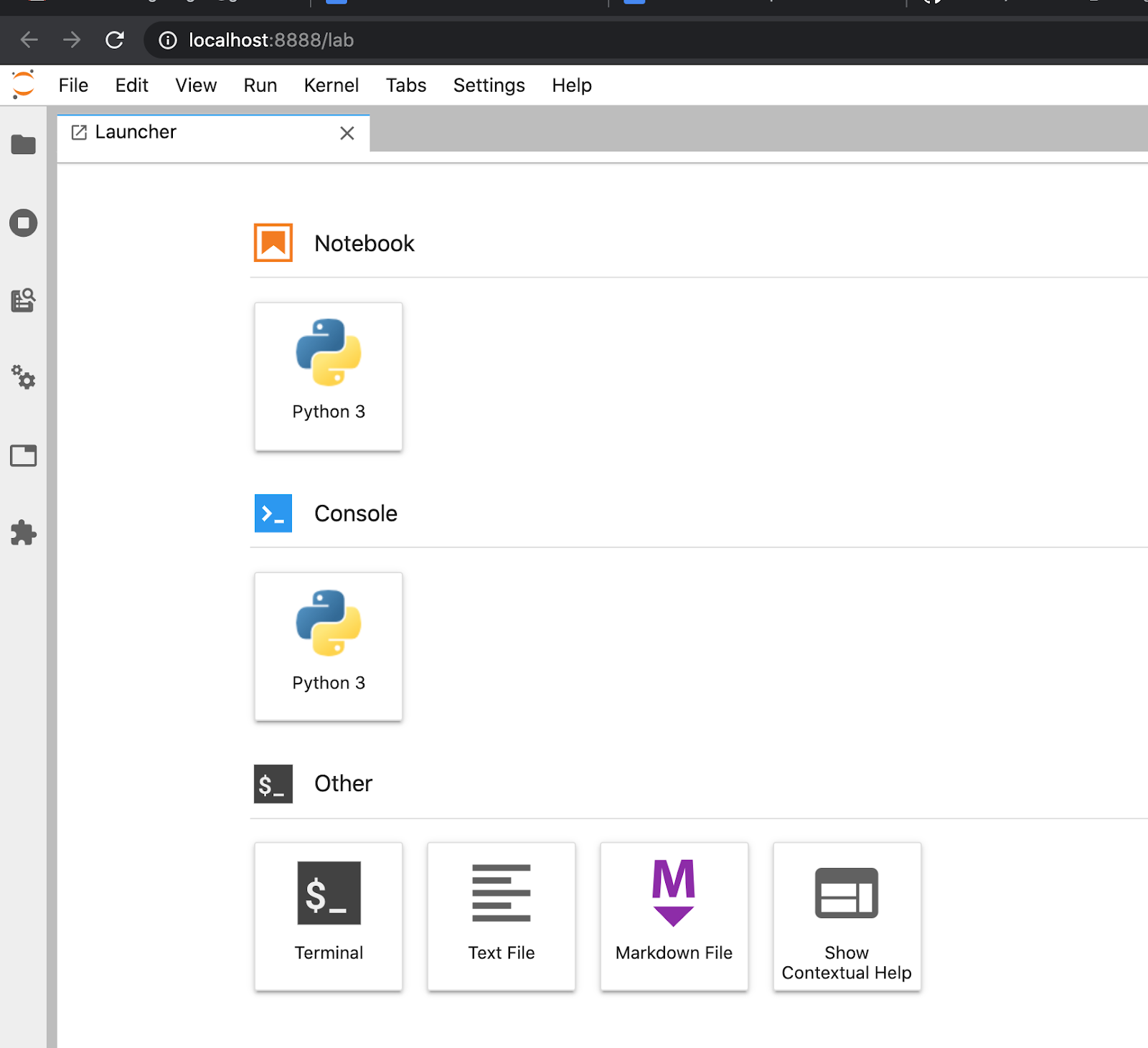Open the Edit menu
1148x1048 pixels.
pyautogui.click(x=132, y=85)
